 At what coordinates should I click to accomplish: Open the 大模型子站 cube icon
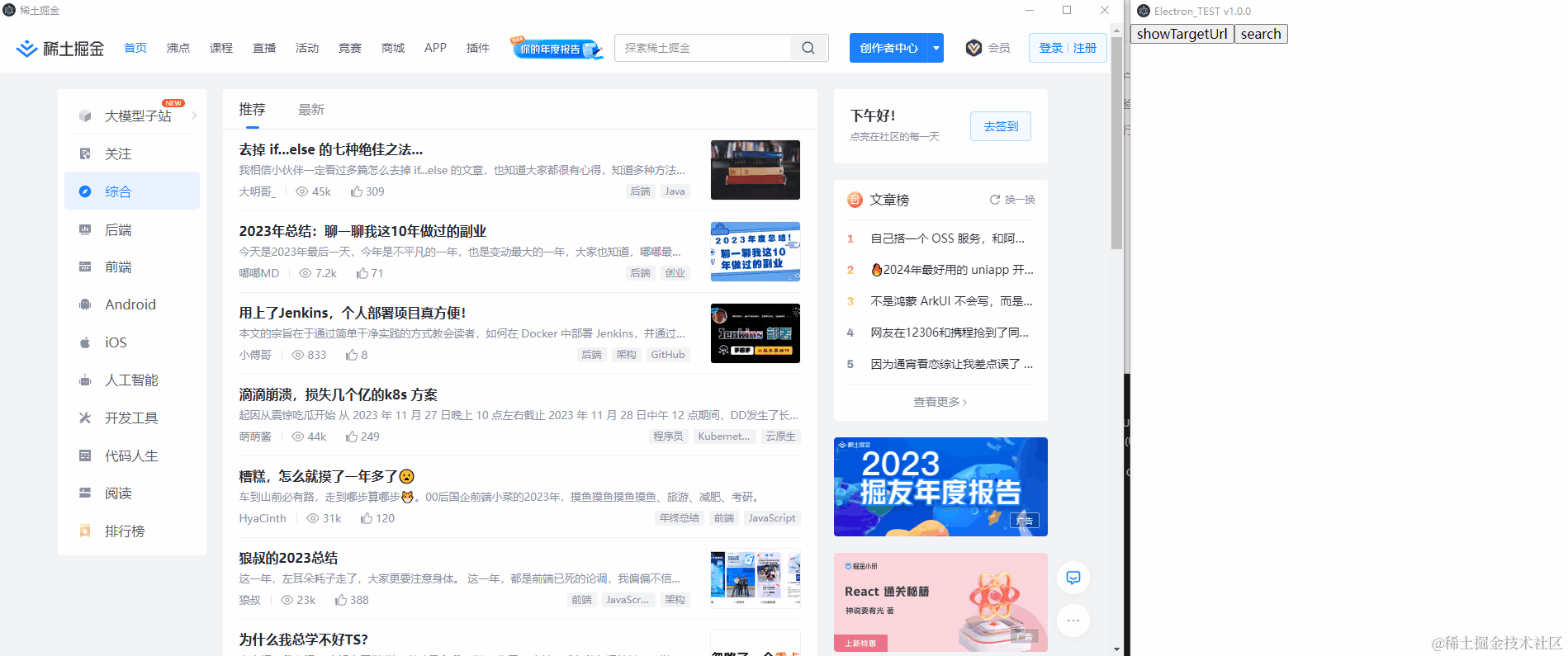[x=85, y=116]
